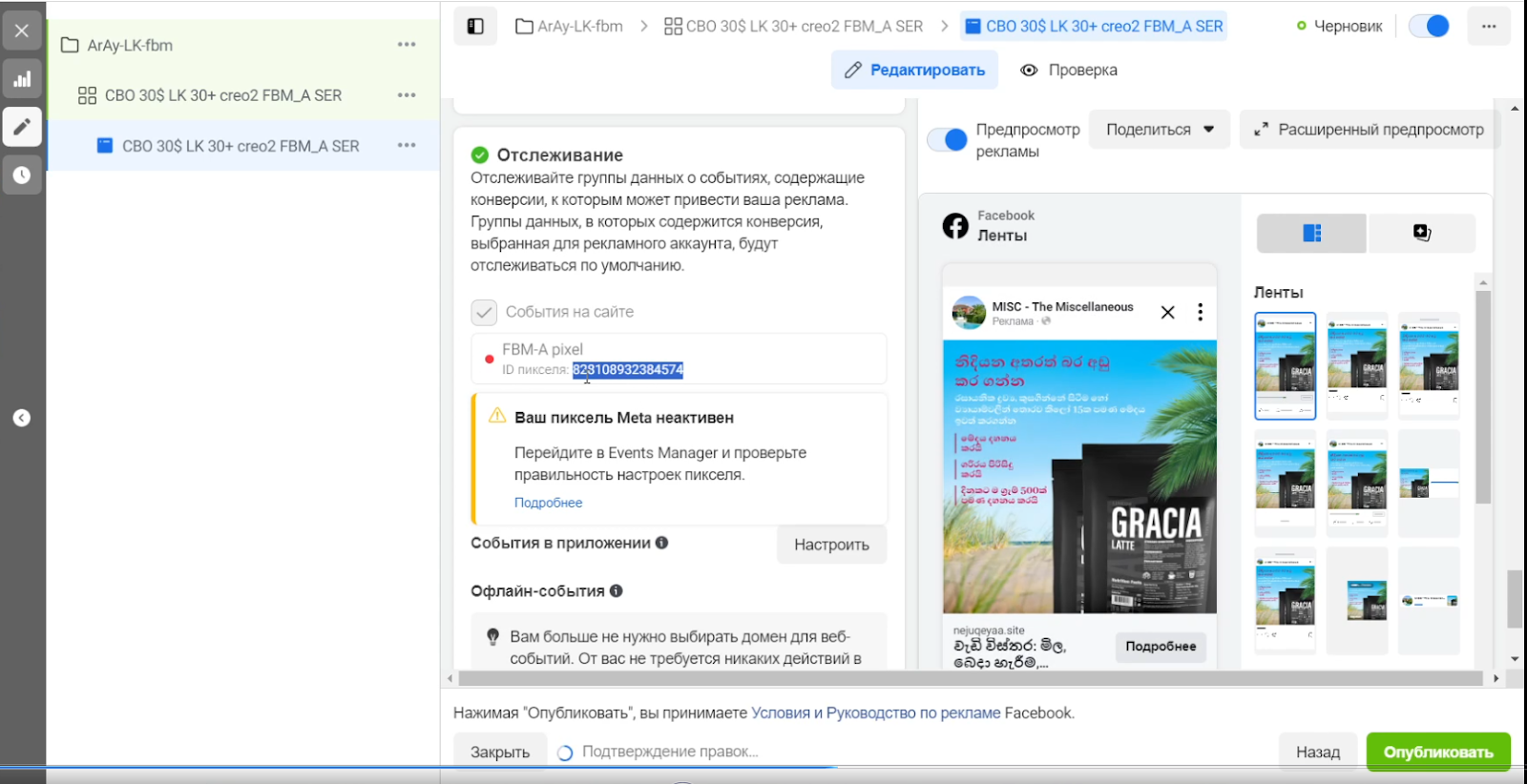Toggle the side panel layout icon

pos(475,27)
